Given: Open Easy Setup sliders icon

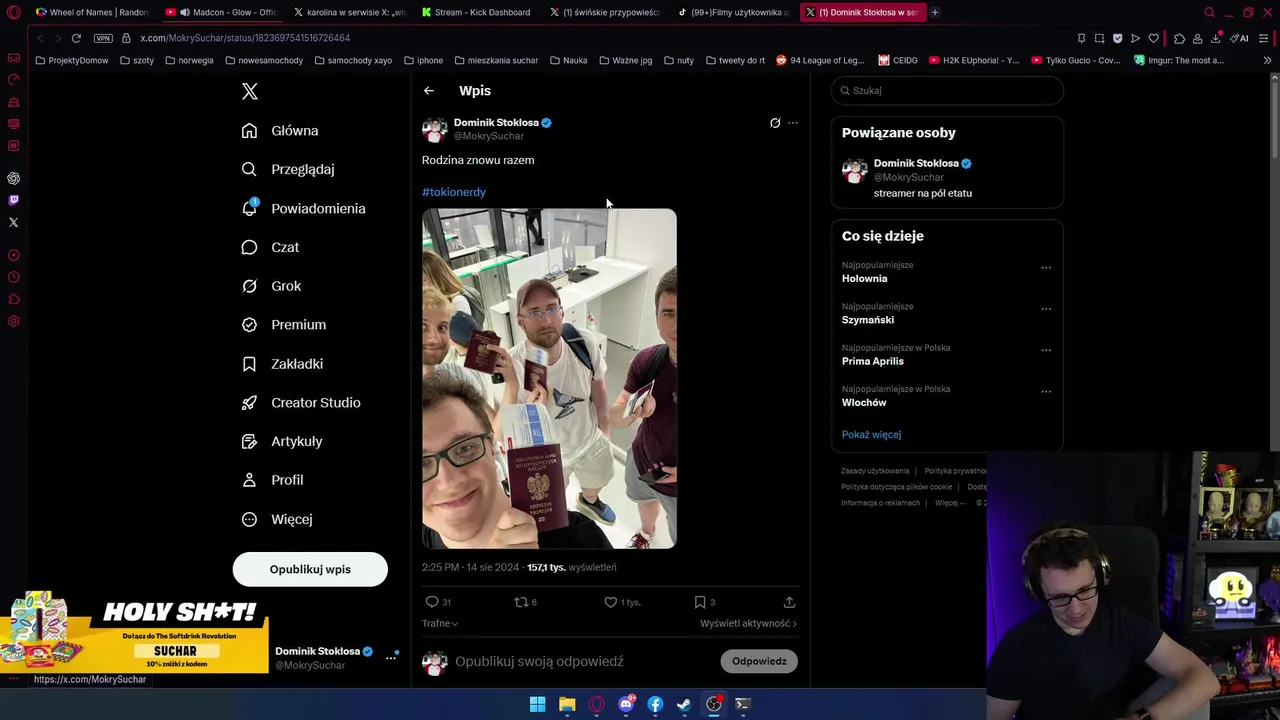Looking at the screenshot, I should 1264,38.
